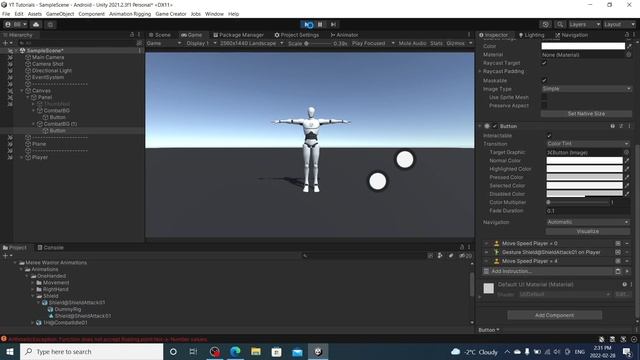The image size is (640, 360).
Task: Open the Layers dropdown
Action: pyautogui.click(x=584, y=24)
